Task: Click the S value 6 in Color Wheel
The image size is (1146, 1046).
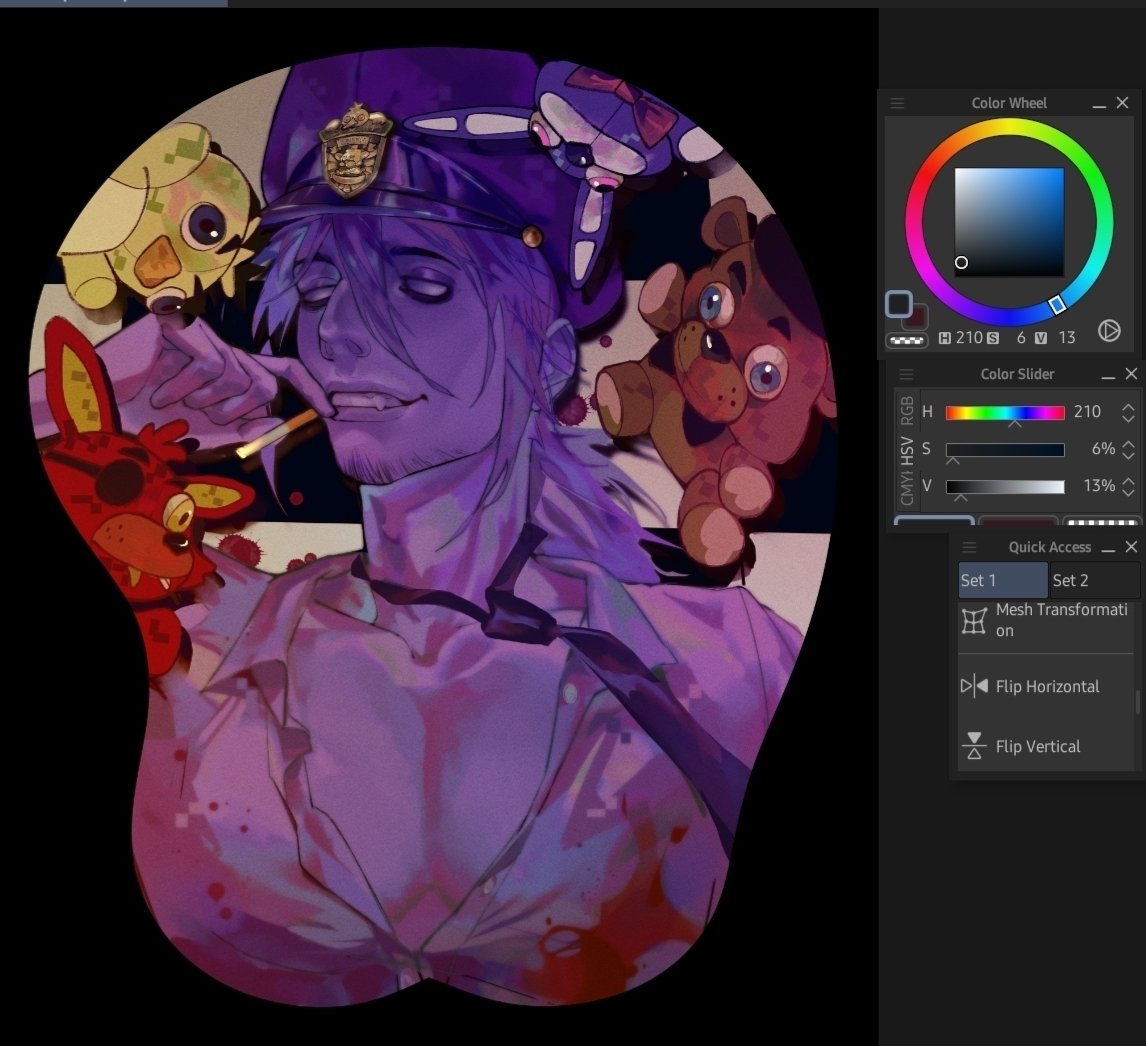Action: 1021,338
